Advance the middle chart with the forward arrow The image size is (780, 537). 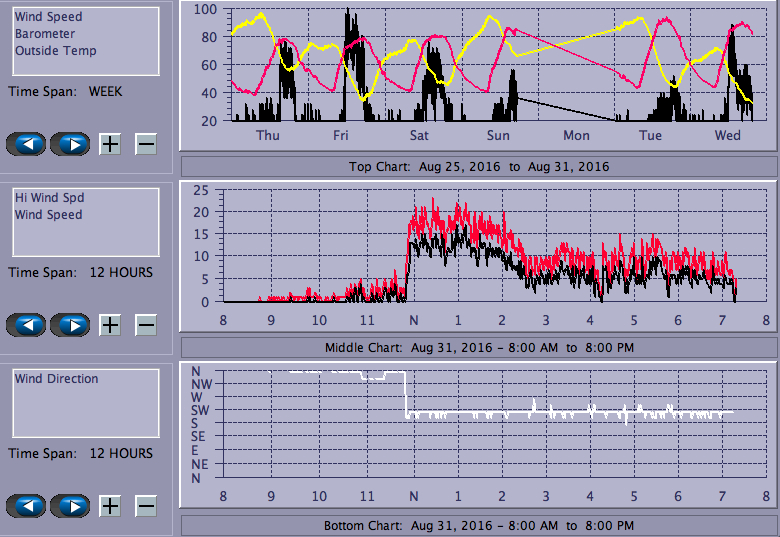[70, 325]
